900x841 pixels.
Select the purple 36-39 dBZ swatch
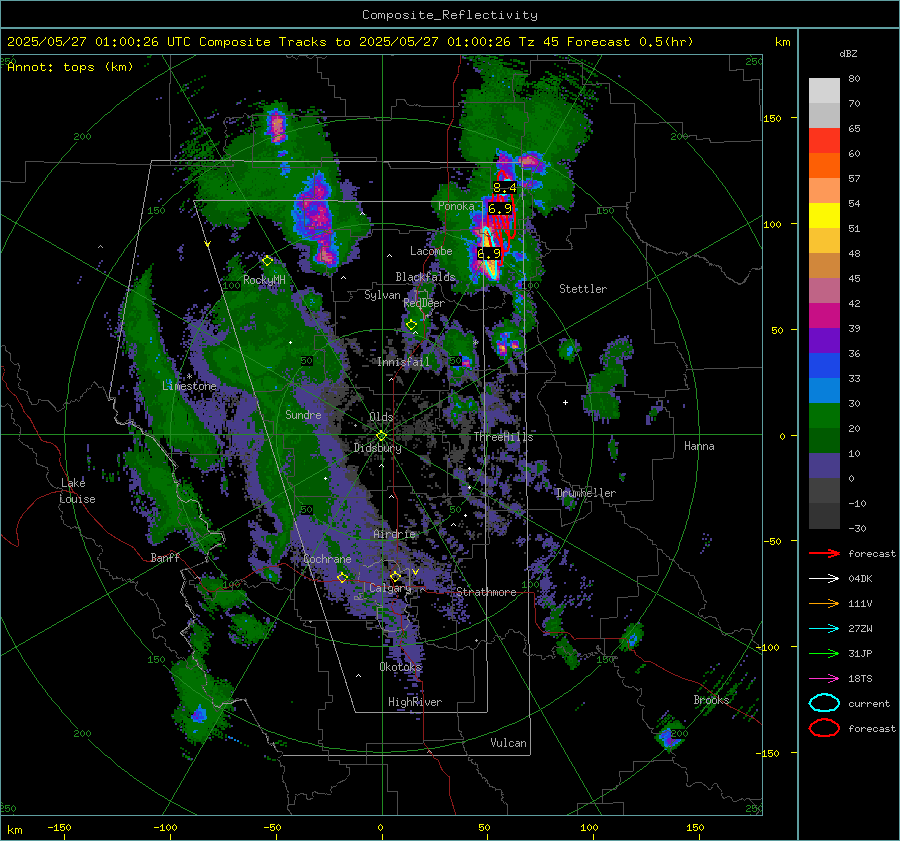824,341
